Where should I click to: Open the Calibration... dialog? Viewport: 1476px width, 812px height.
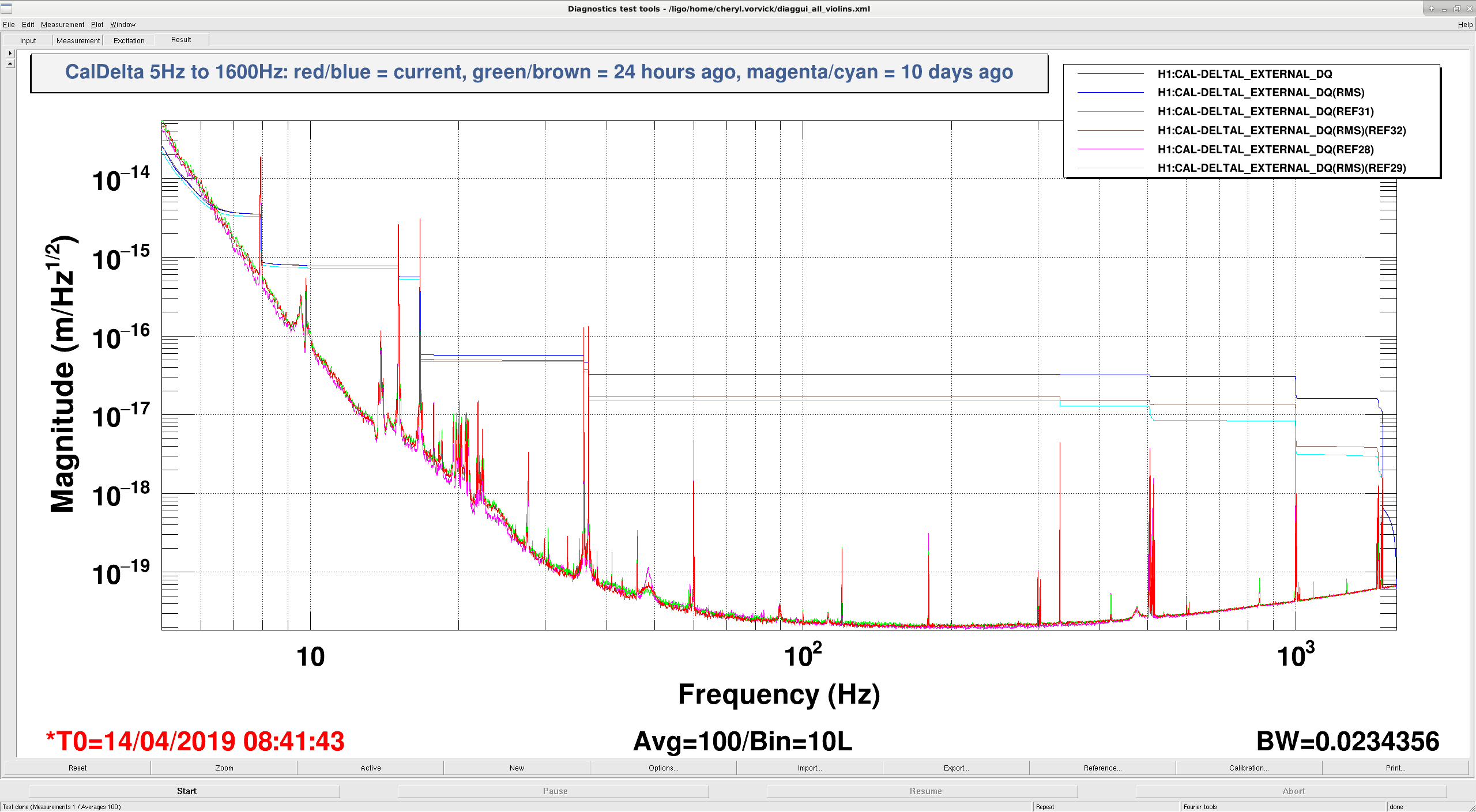pyautogui.click(x=1249, y=768)
